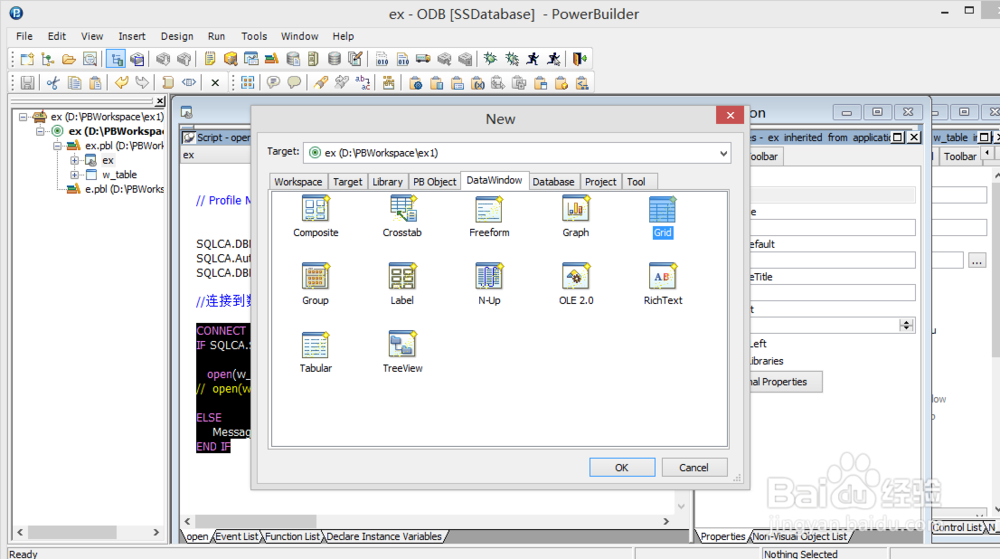The width and height of the screenshot is (1000, 559).
Task: Select the TreeView DataWindow style
Action: pyautogui.click(x=402, y=352)
